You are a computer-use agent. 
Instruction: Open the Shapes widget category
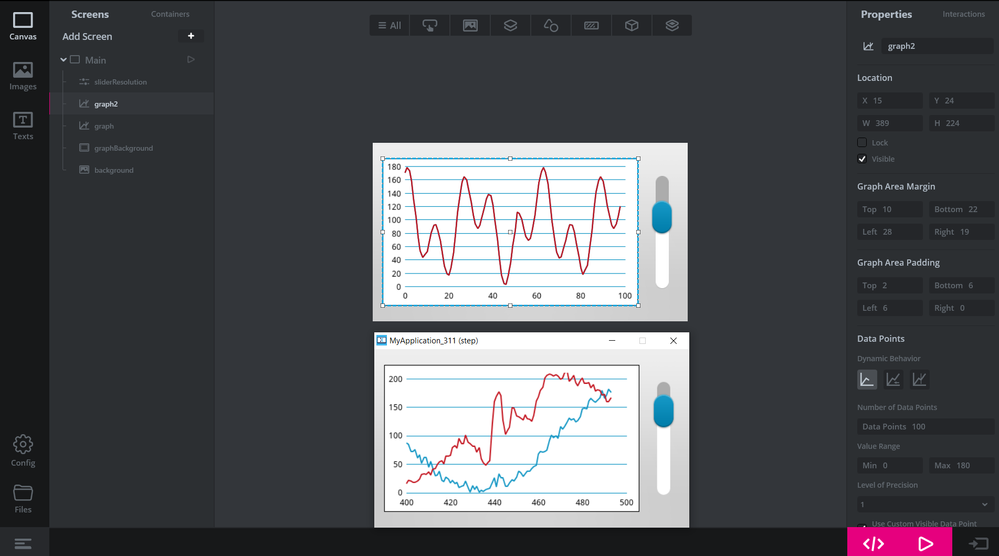click(x=550, y=25)
